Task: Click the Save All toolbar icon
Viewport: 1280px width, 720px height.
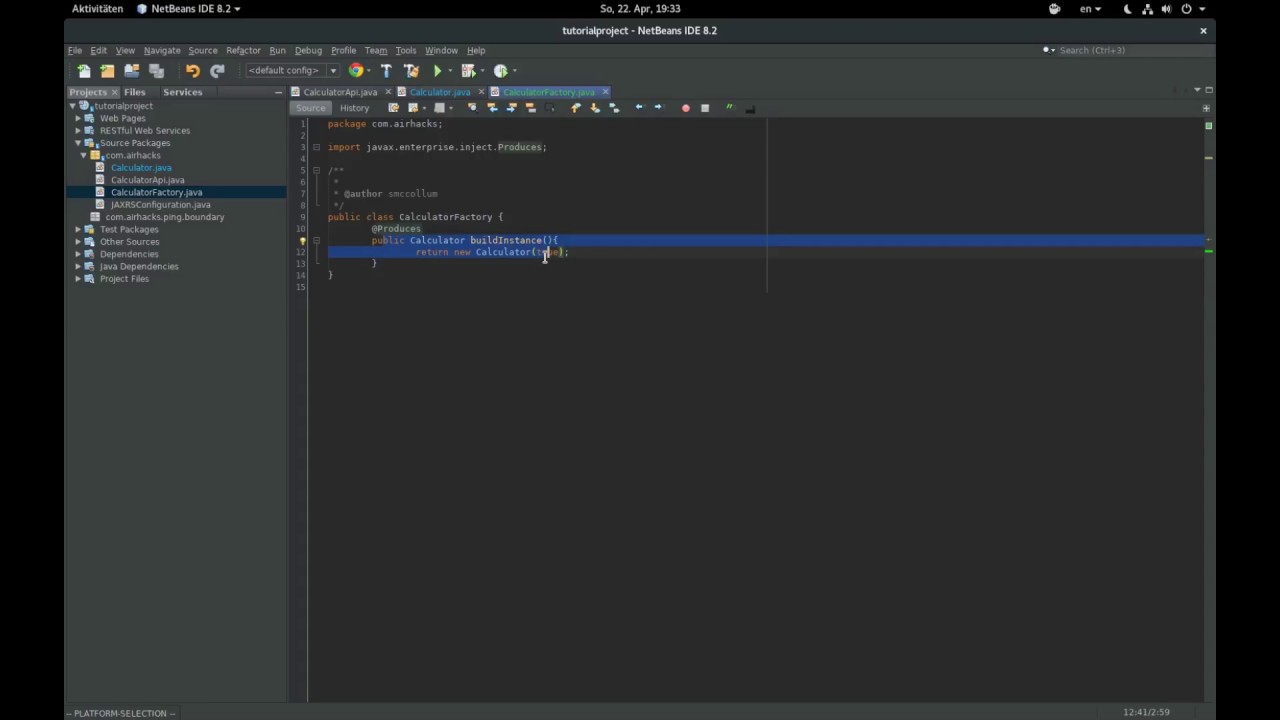Action: (x=156, y=71)
